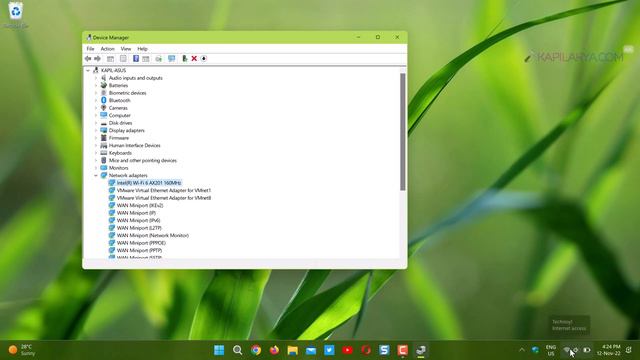Click the Device Manager vertical scrollbar thumb
Viewport: 640px width, 360px height.
click(x=403, y=132)
